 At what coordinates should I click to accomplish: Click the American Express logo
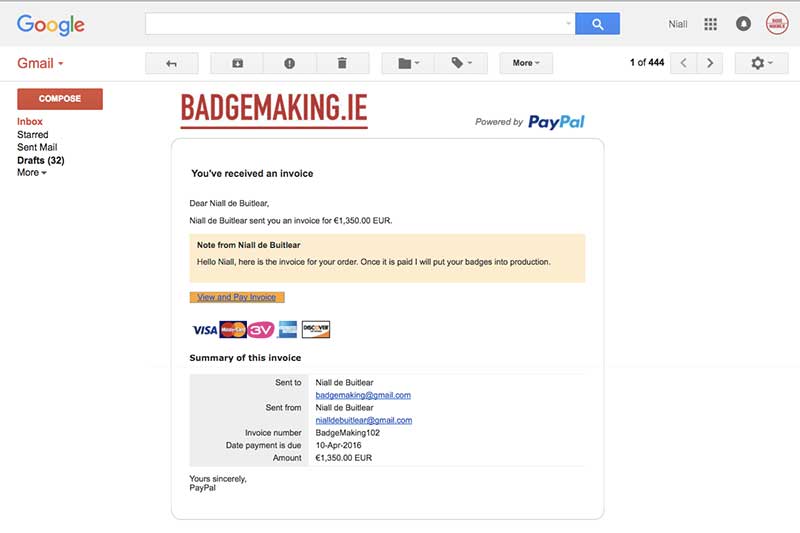(x=288, y=329)
